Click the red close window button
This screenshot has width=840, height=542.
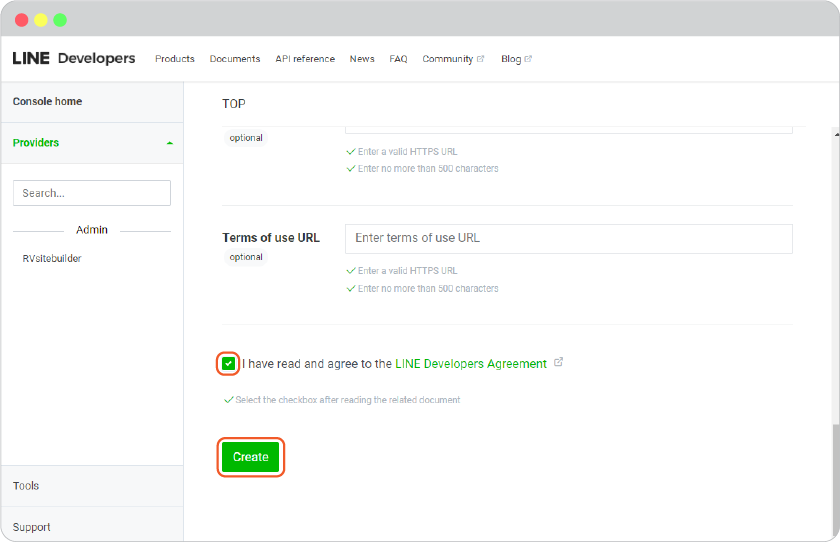(x=21, y=20)
